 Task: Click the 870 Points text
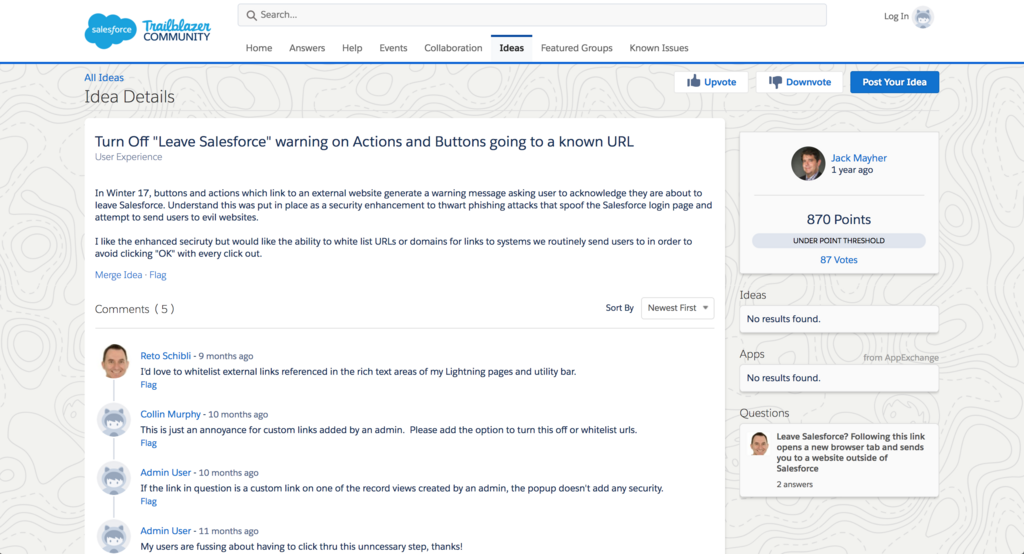[x=839, y=220]
